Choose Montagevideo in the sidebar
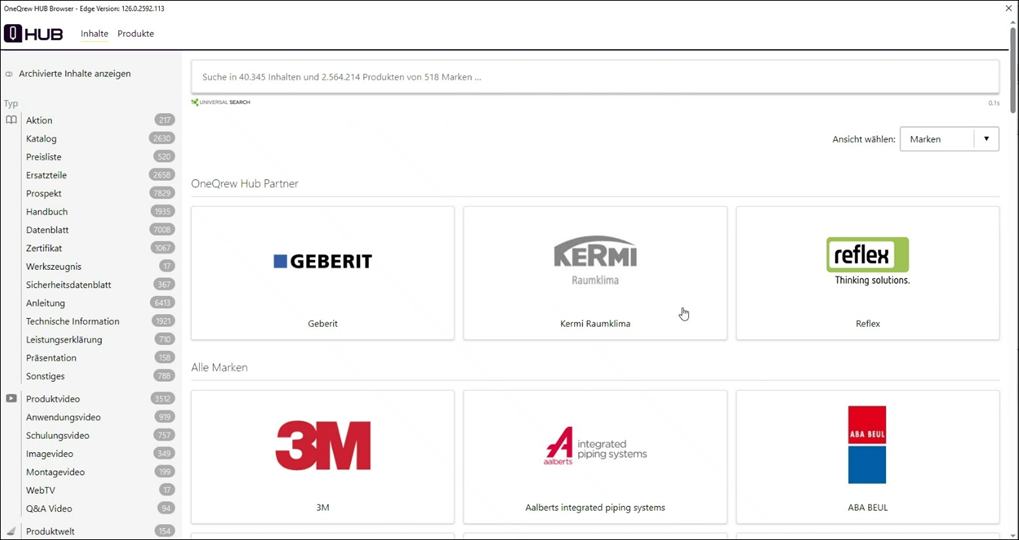This screenshot has width=1019, height=540. point(55,472)
